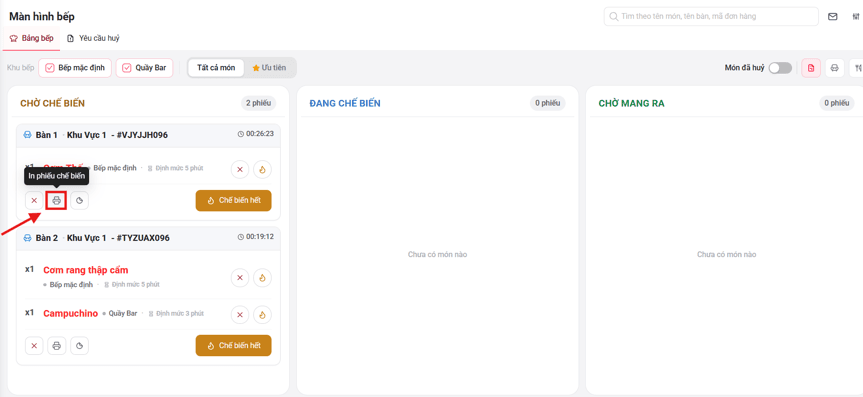Uncheck the Bếp mặc định kitchen filter
This screenshot has height=397, width=863.
tap(75, 68)
